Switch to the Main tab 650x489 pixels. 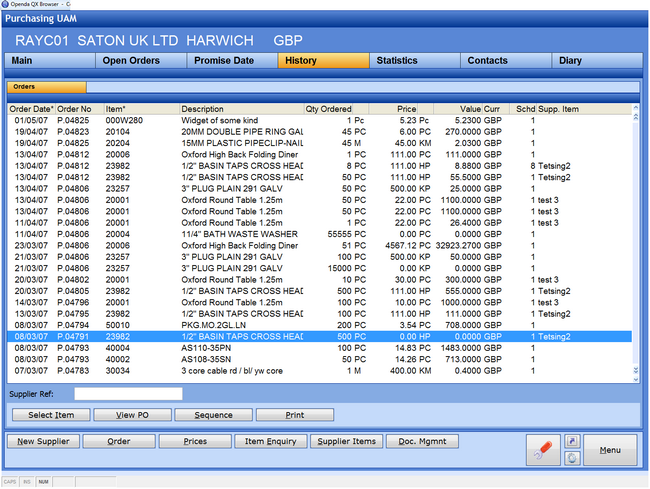[x=50, y=61]
